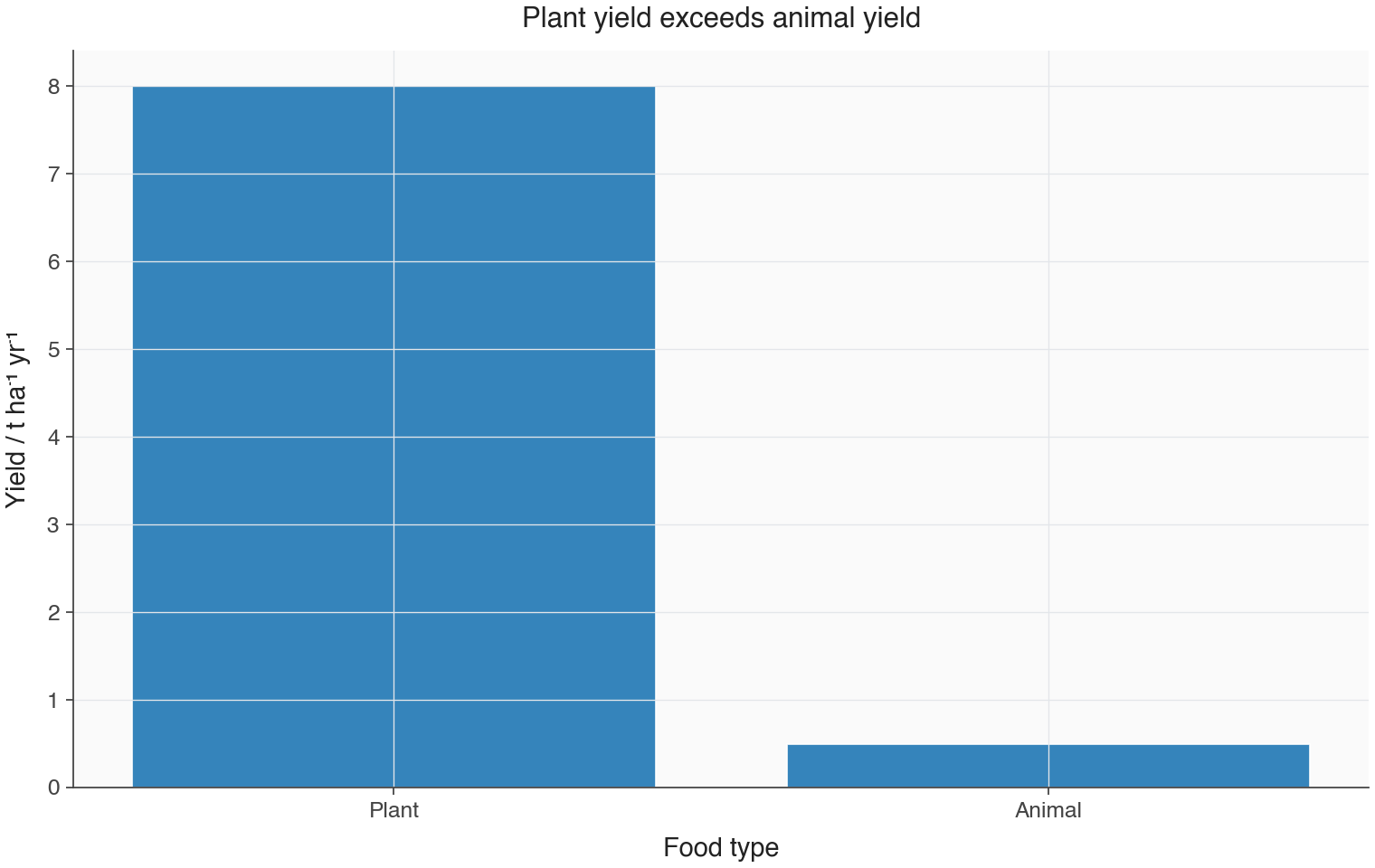1375x868 pixels.
Task: Select the Plant x-axis label
Action: pyautogui.click(x=394, y=810)
